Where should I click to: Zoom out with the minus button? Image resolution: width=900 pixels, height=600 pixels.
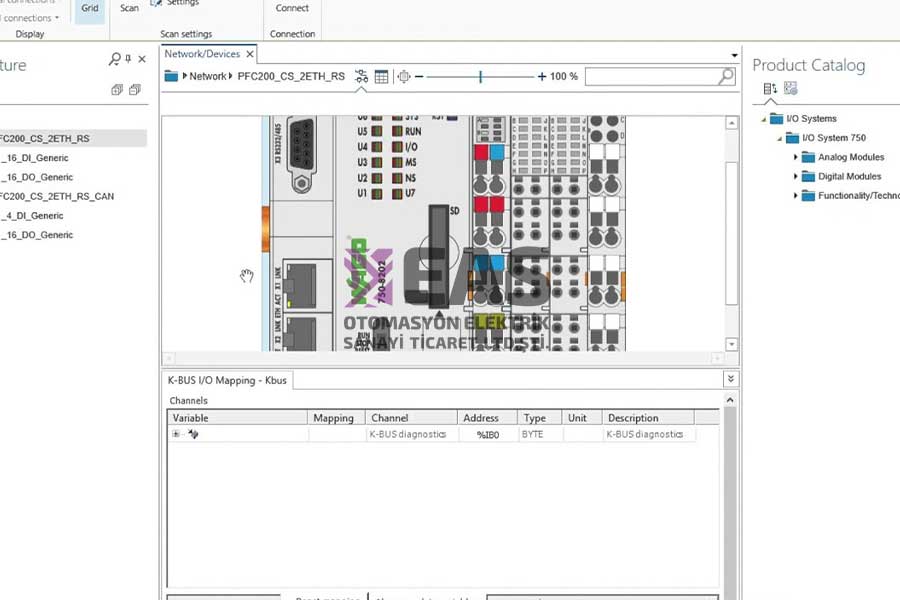coord(419,76)
